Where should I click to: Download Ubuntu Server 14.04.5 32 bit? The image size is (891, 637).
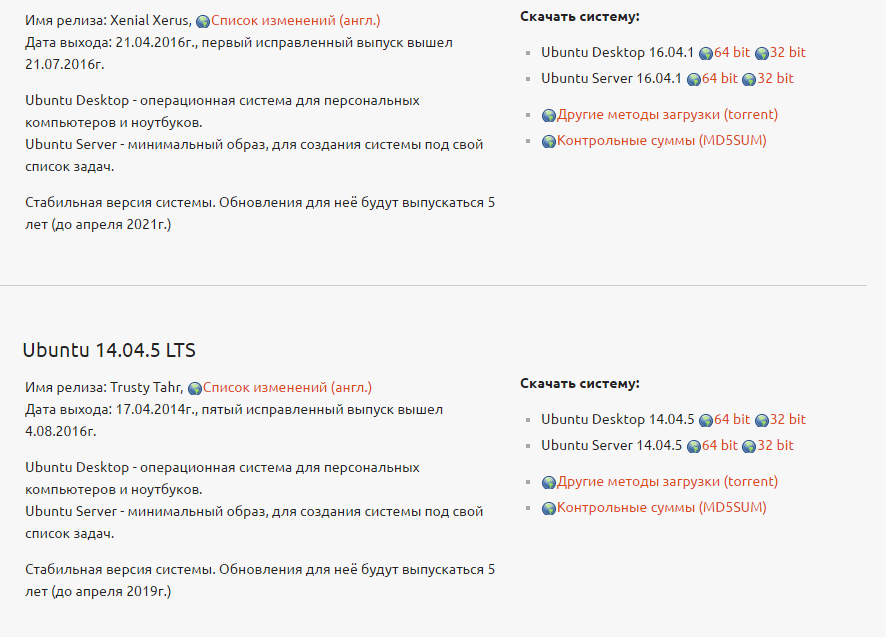[775, 445]
